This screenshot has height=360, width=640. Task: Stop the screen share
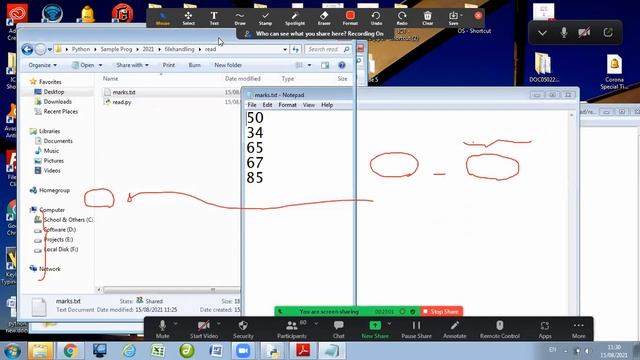pos(441,311)
